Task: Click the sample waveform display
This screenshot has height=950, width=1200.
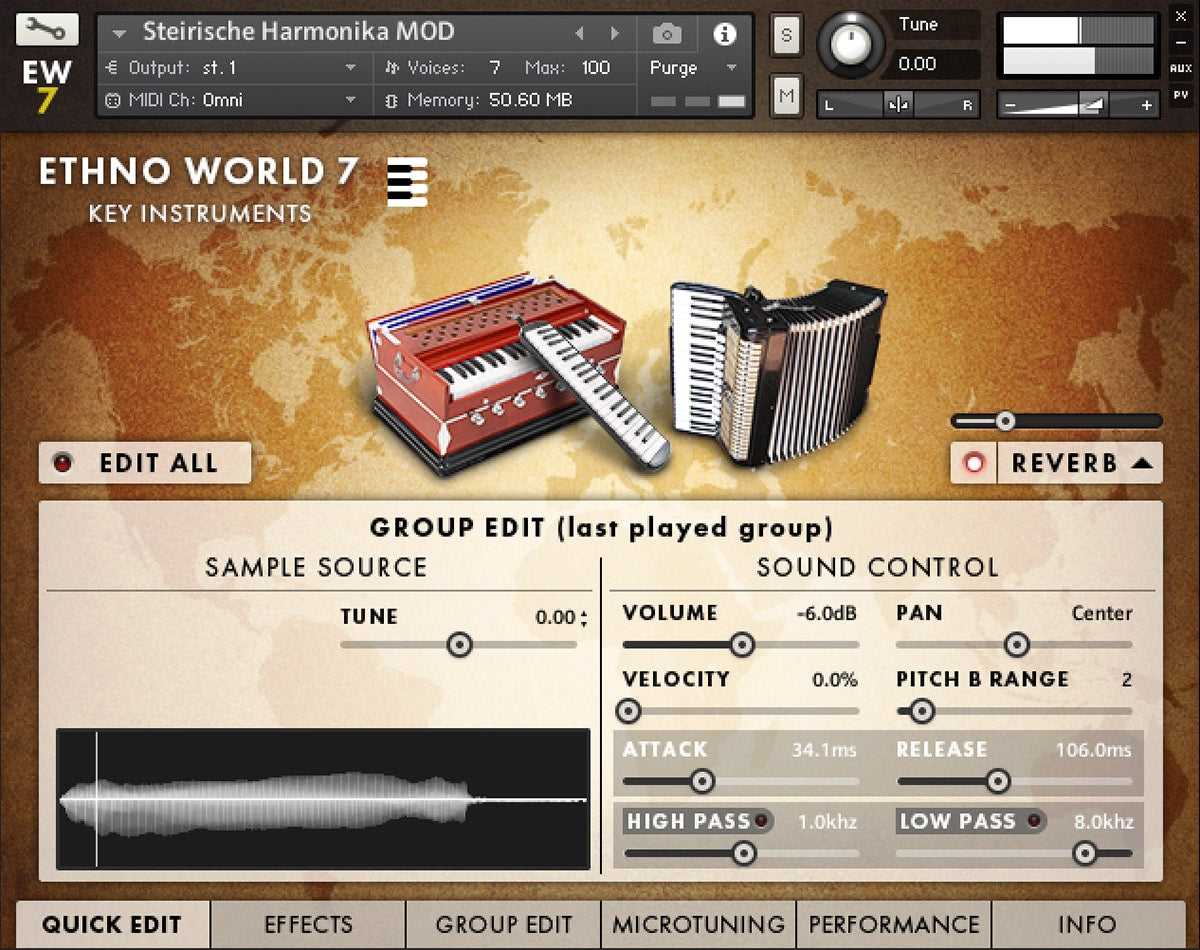Action: pos(323,799)
